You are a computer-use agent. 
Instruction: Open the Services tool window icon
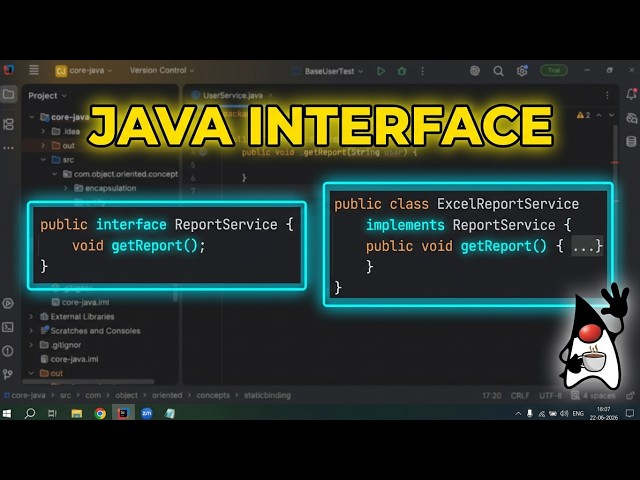point(8,303)
